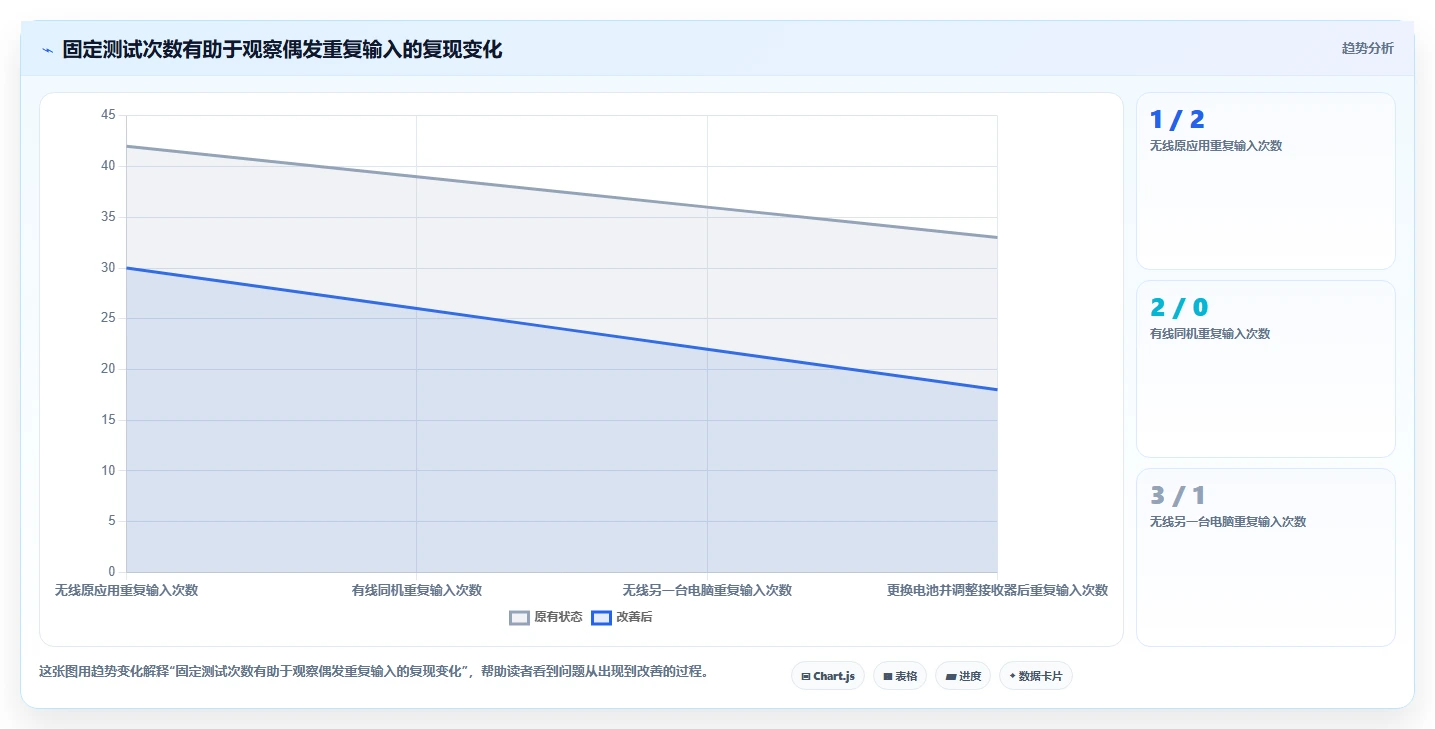Open the 3 / 1 data card value
Image resolution: width=1435 pixels, height=729 pixels.
click(x=1178, y=496)
